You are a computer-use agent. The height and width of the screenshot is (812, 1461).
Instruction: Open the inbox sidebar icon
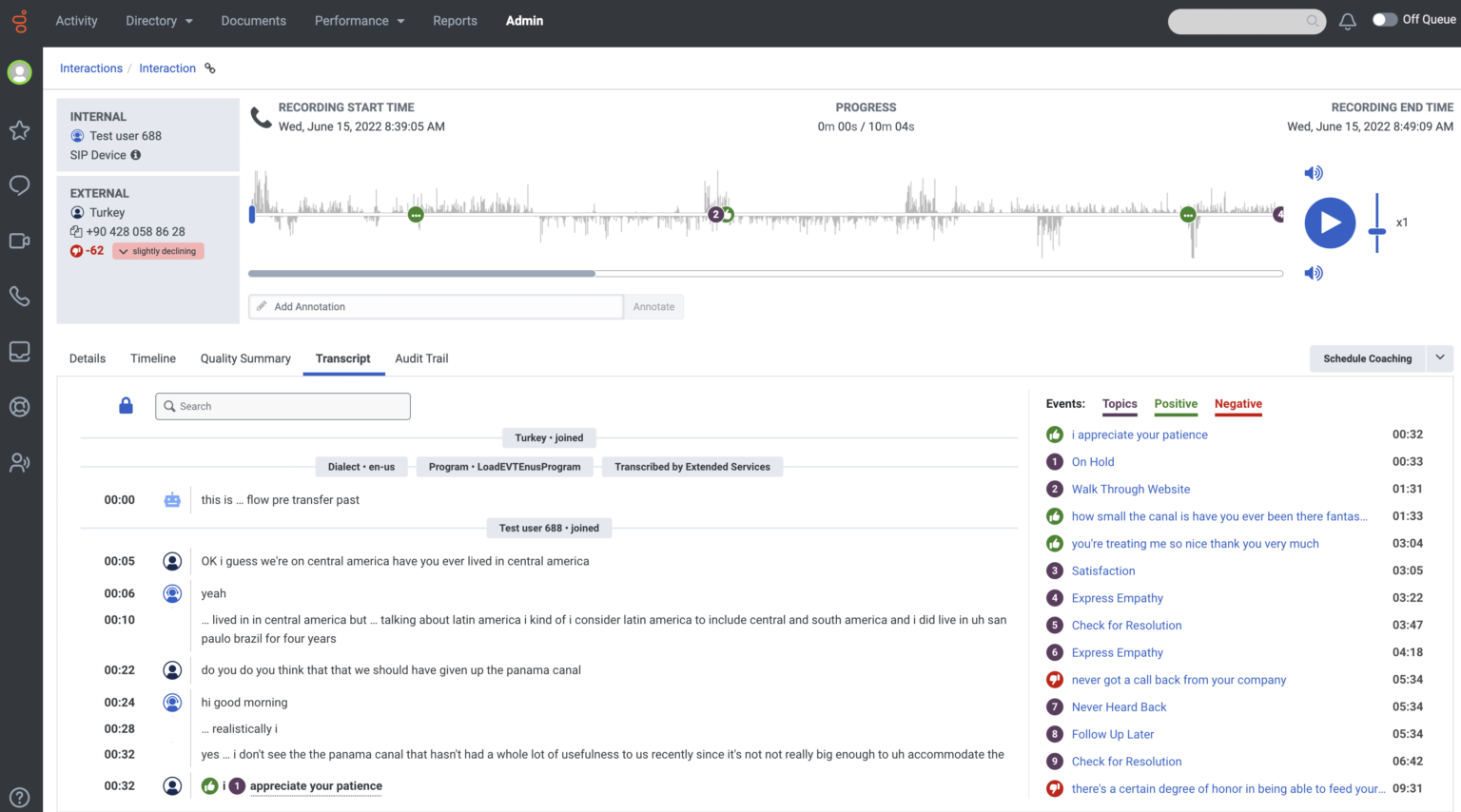(19, 351)
